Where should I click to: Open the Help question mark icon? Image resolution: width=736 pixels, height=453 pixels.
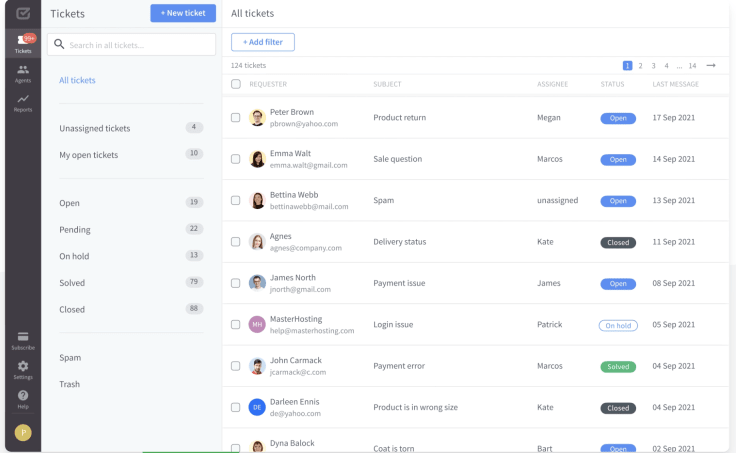tap(23, 399)
